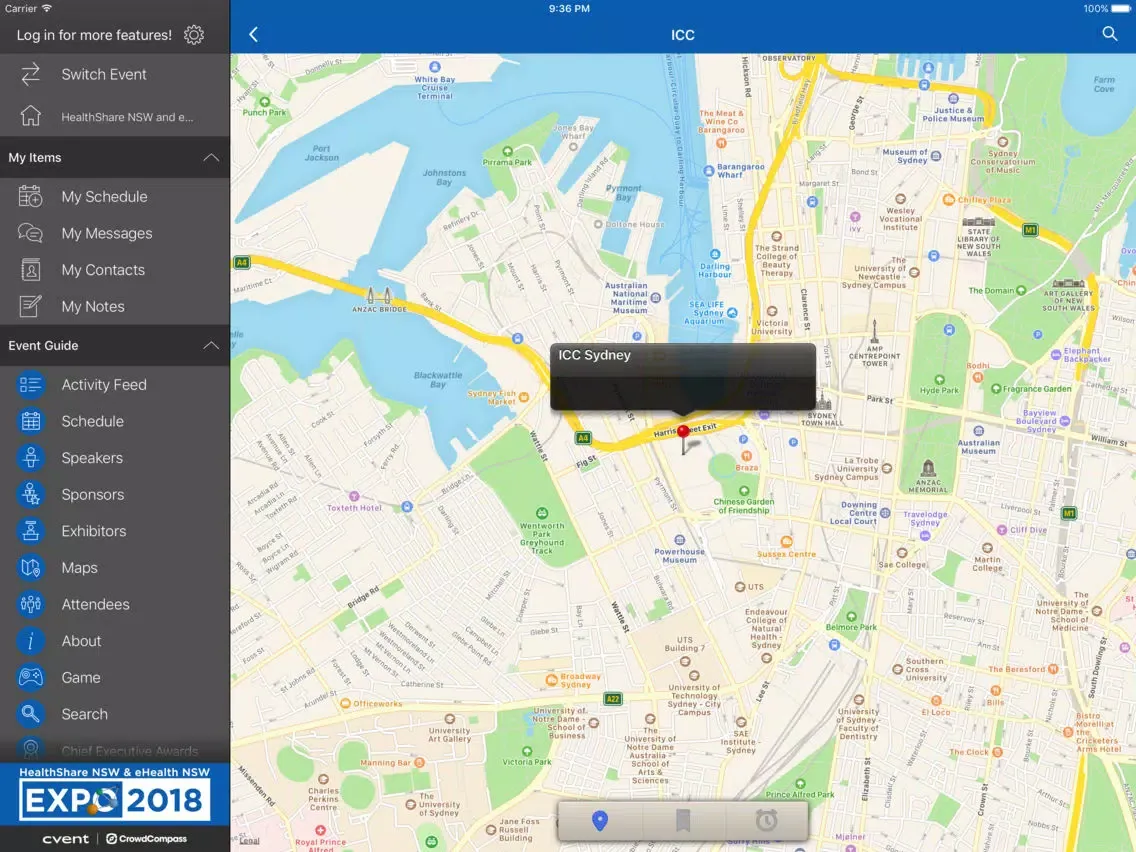Click Attendees text in Event Guide
This screenshot has width=1136, height=852.
tap(96, 604)
